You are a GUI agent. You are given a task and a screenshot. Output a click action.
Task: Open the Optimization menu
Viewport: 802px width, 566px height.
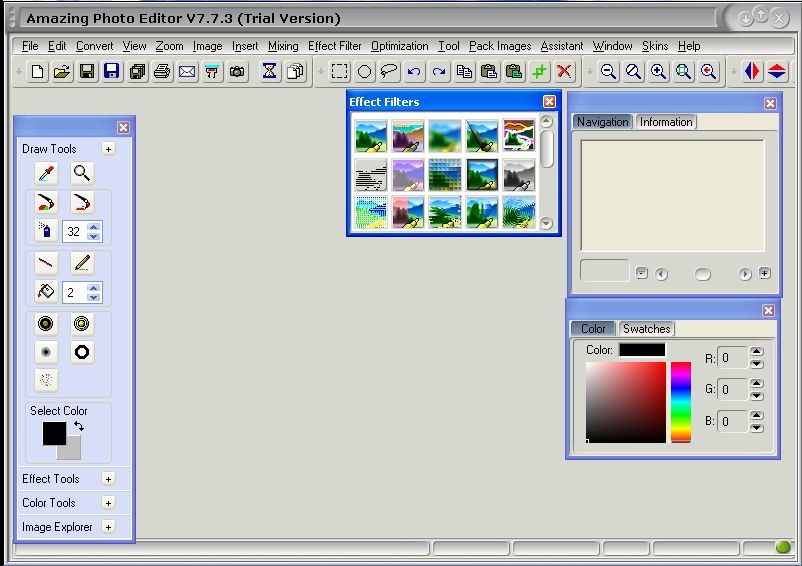coord(399,46)
